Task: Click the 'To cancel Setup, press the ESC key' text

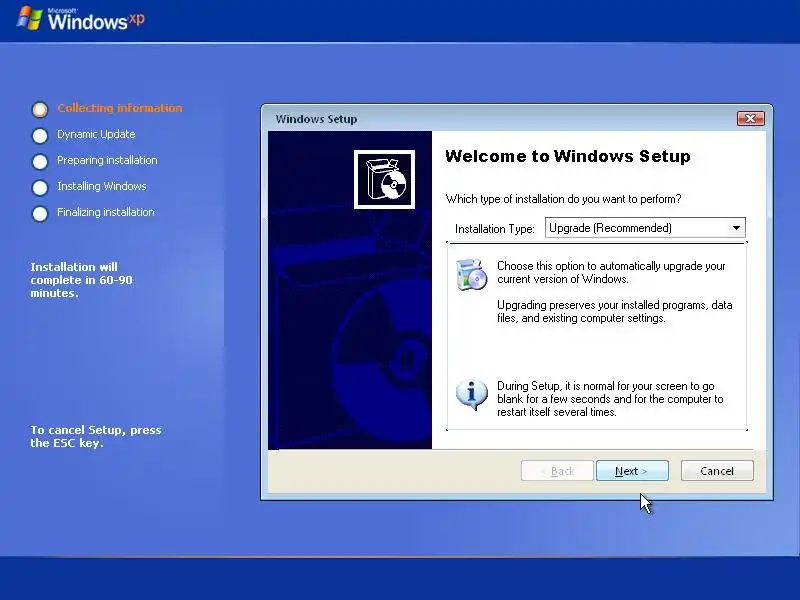Action: [x=95, y=436]
